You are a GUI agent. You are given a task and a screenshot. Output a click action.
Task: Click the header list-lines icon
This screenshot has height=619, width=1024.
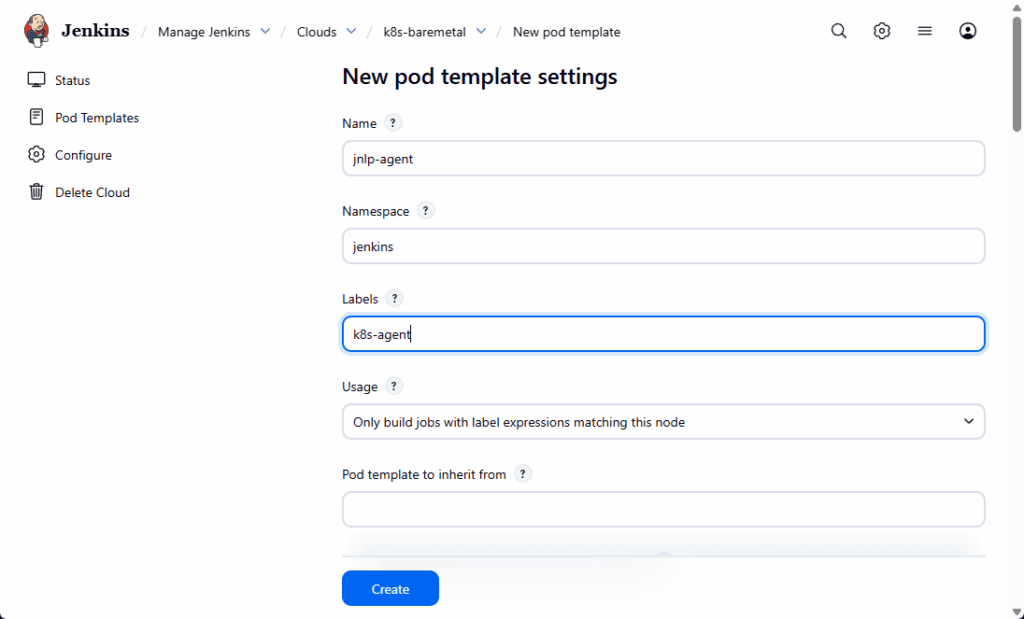pyautogui.click(x=925, y=31)
